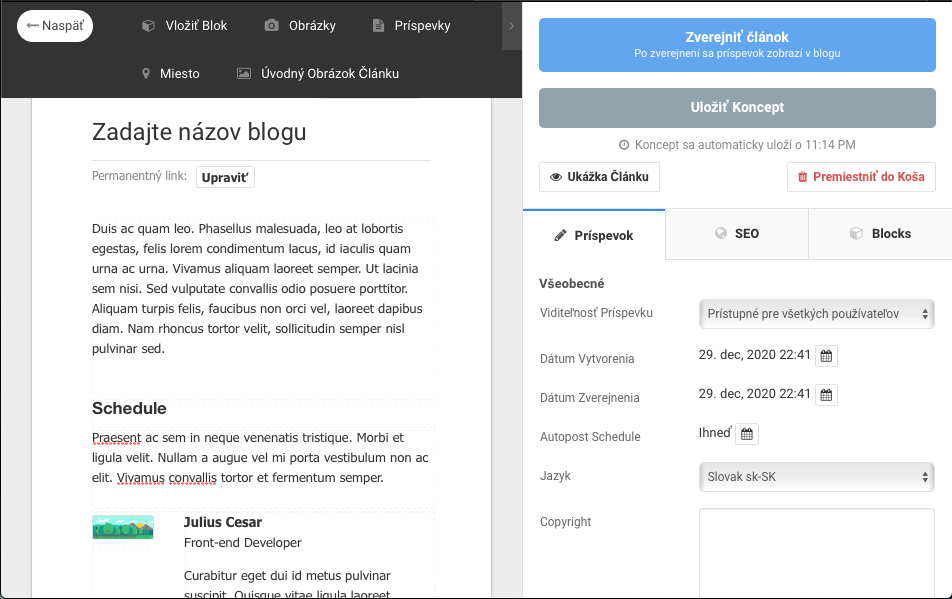Image resolution: width=952 pixels, height=599 pixels.
Task: Edit the permanent link with Upraviť
Action: [225, 177]
